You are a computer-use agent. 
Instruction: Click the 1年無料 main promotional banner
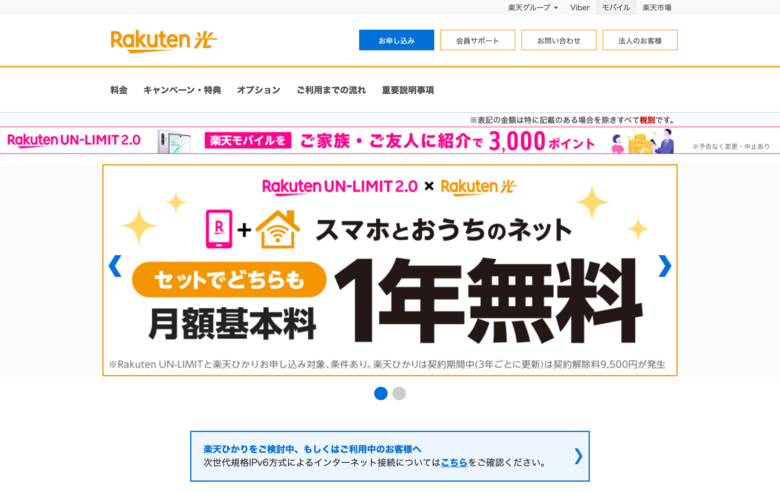pyautogui.click(x=390, y=270)
